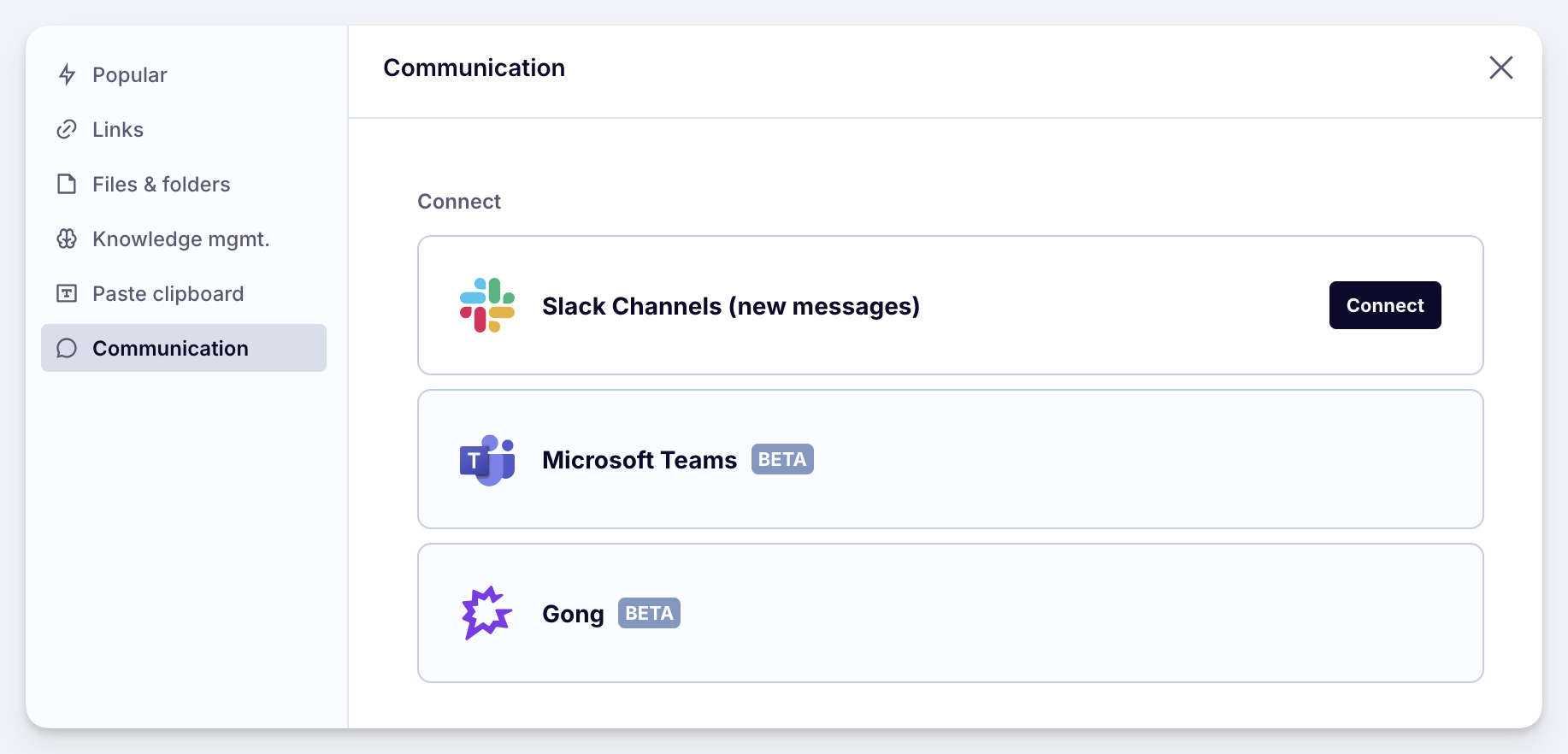Click the document icon for Files & folders
This screenshot has height=754, width=1568.
67,185
